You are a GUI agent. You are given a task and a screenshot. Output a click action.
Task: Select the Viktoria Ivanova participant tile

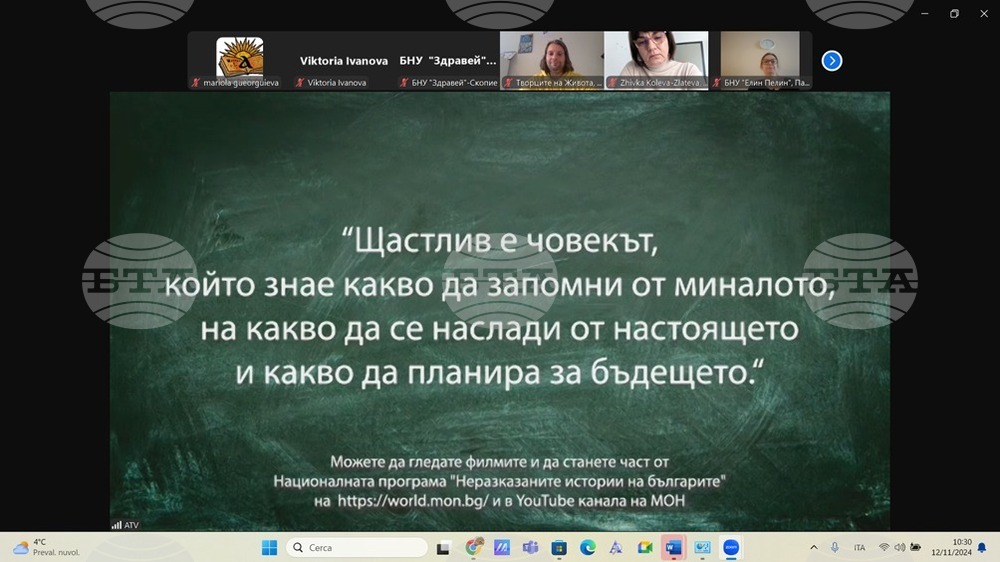(x=344, y=61)
